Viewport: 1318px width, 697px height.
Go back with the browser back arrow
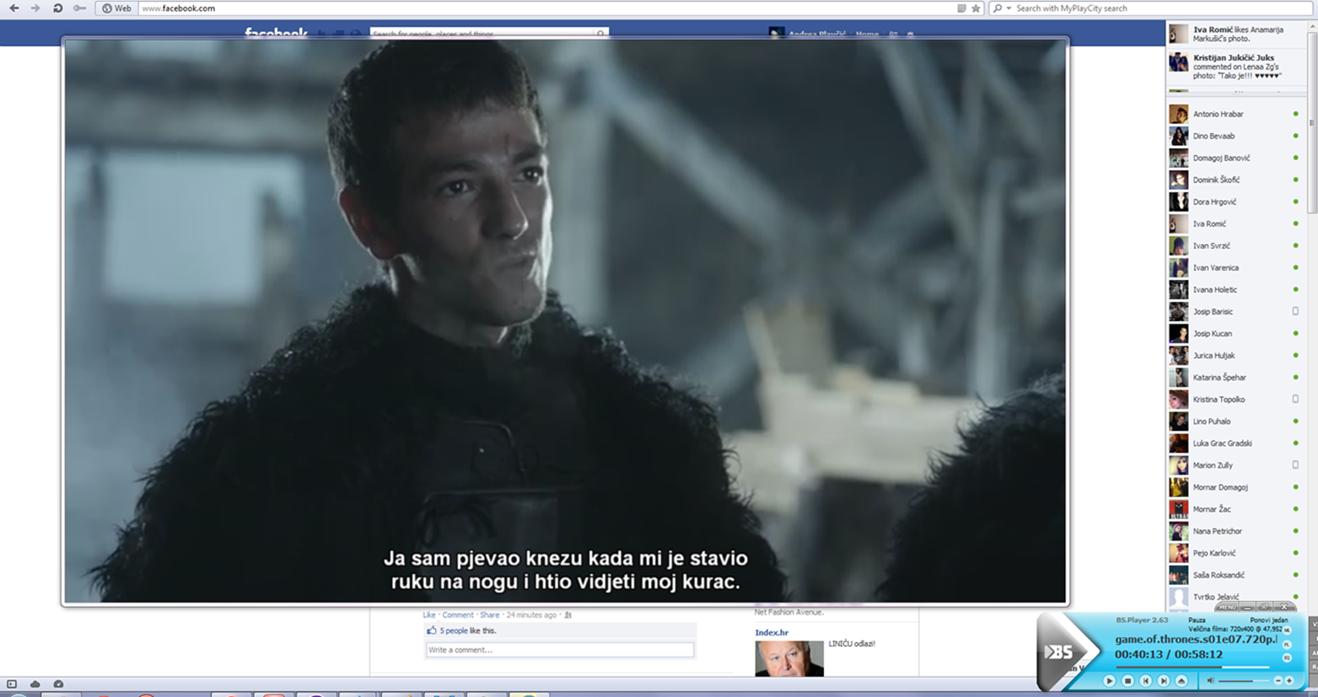[13, 8]
